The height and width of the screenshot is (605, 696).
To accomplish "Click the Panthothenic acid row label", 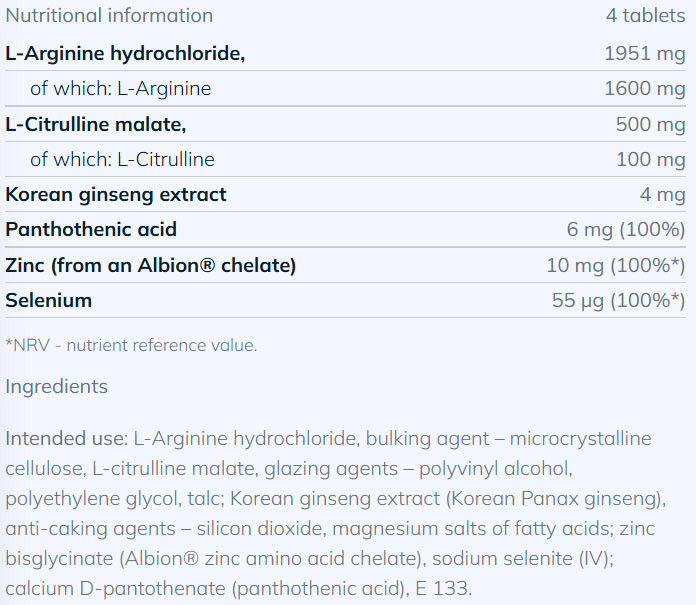I will click(x=91, y=229).
